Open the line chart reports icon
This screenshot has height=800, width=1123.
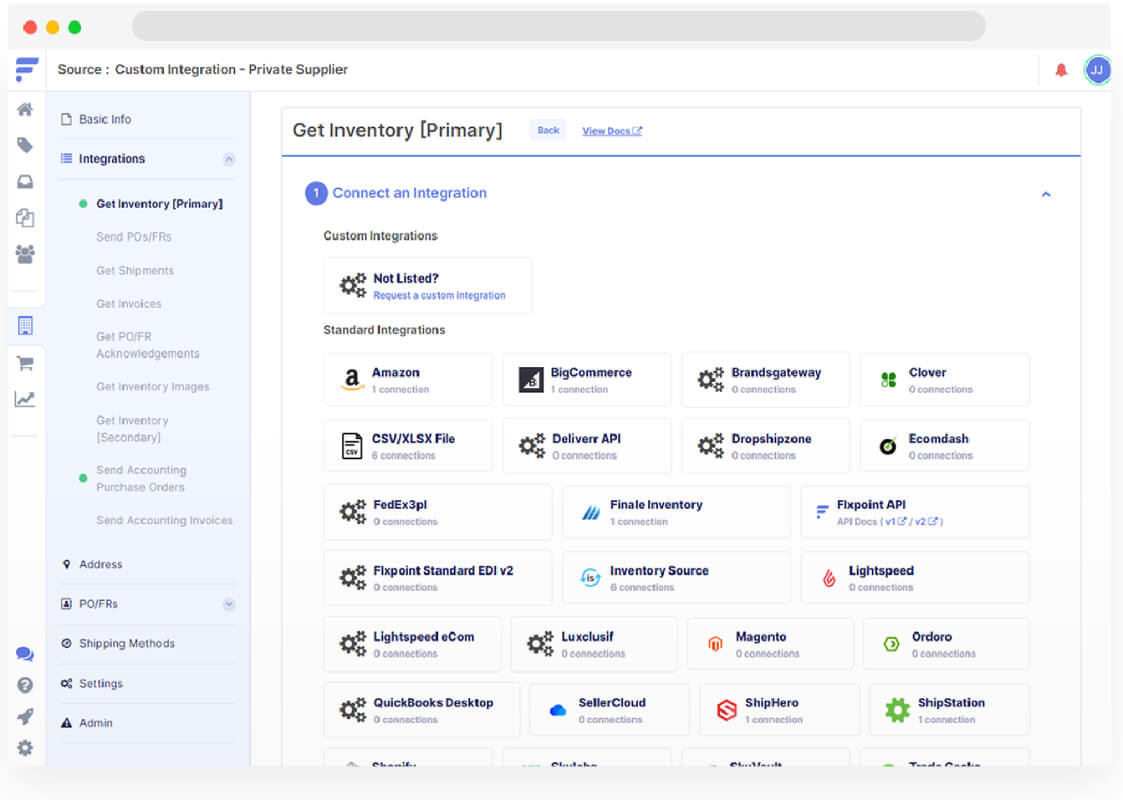[x=25, y=399]
